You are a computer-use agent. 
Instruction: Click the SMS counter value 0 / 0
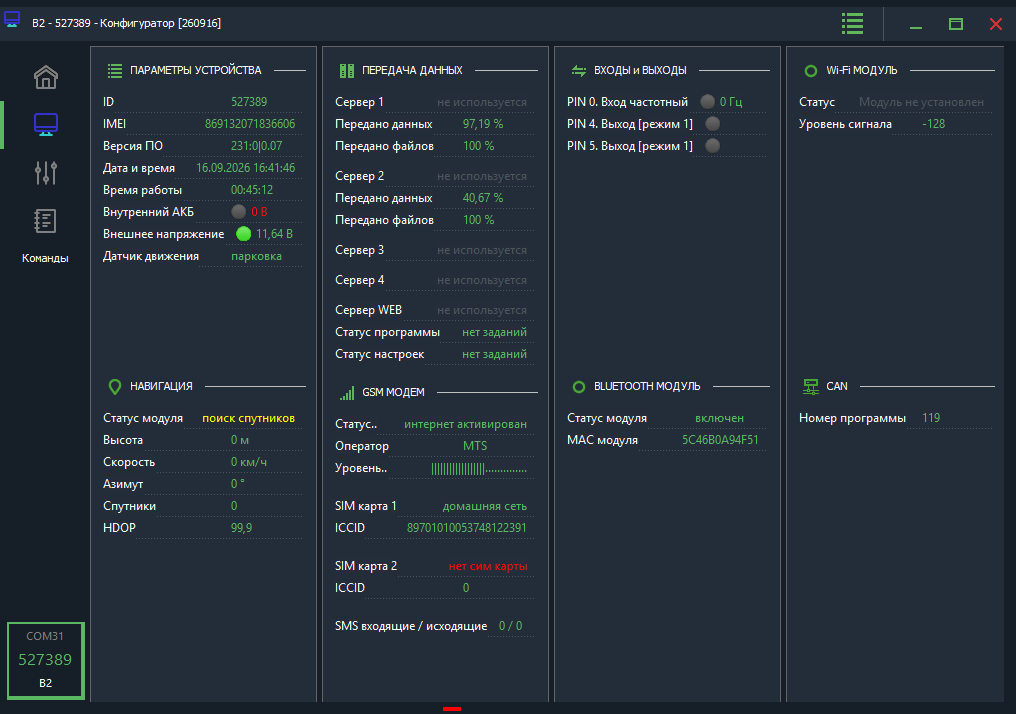[x=511, y=626]
